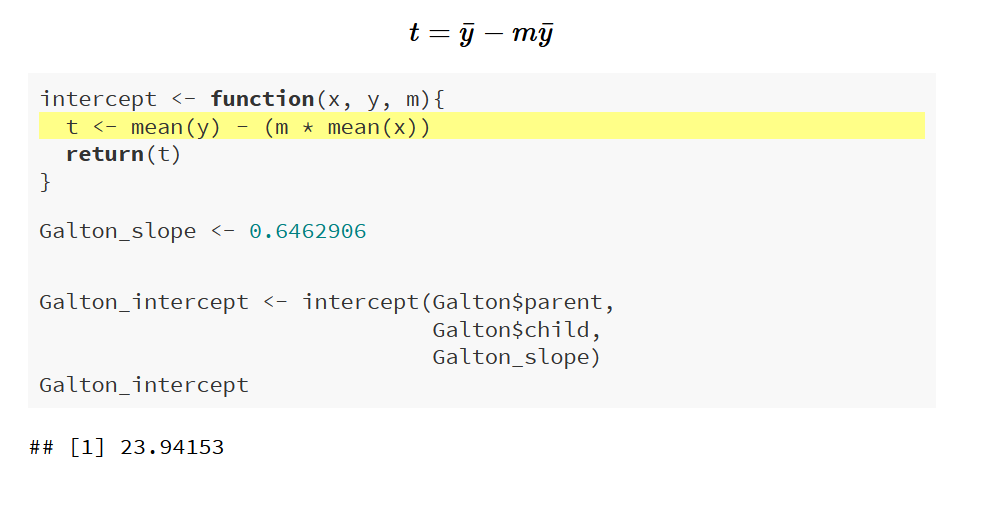Click the bold "function" keyword
Viewport: 984px width, 515px height.
click(262, 99)
